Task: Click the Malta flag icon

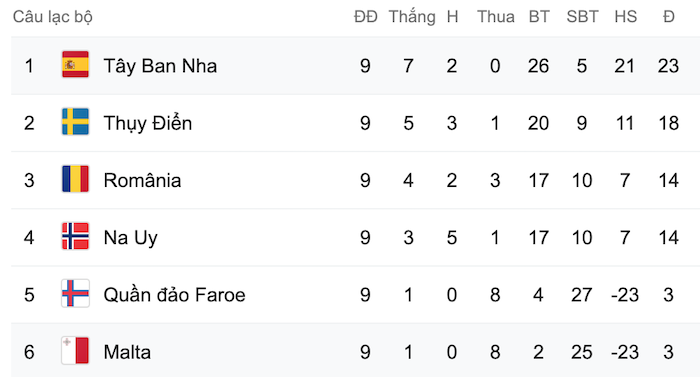Action: click(x=75, y=351)
